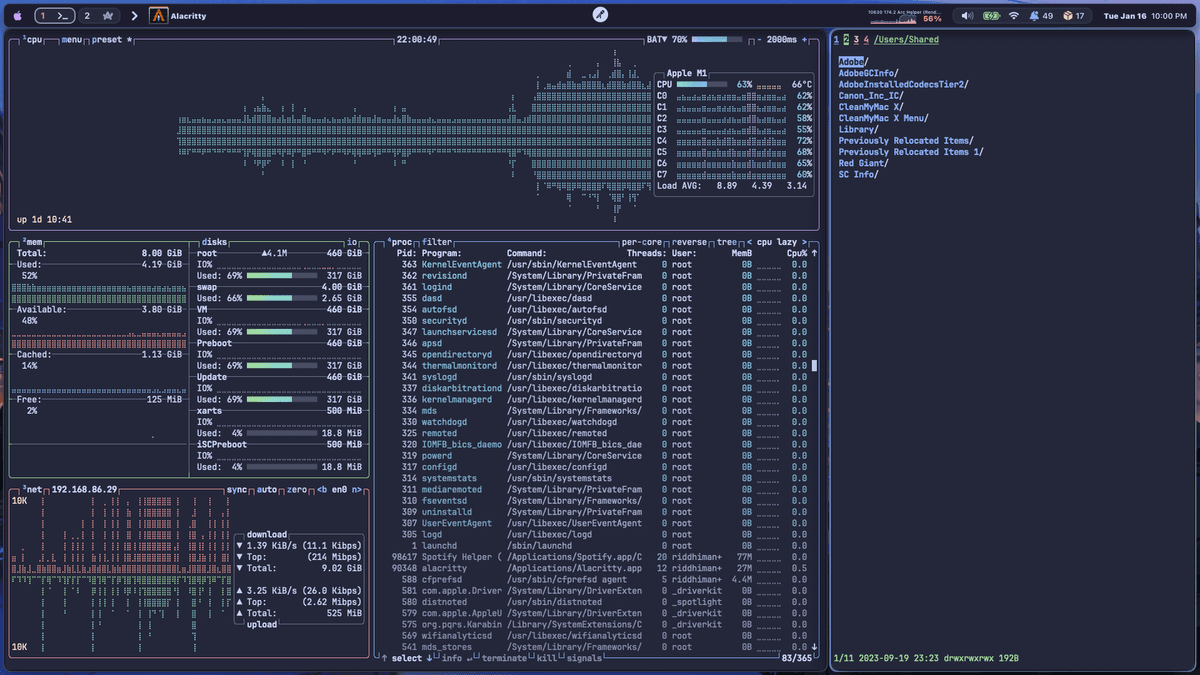Click the signals option
The image size is (1200, 675).
585,658
